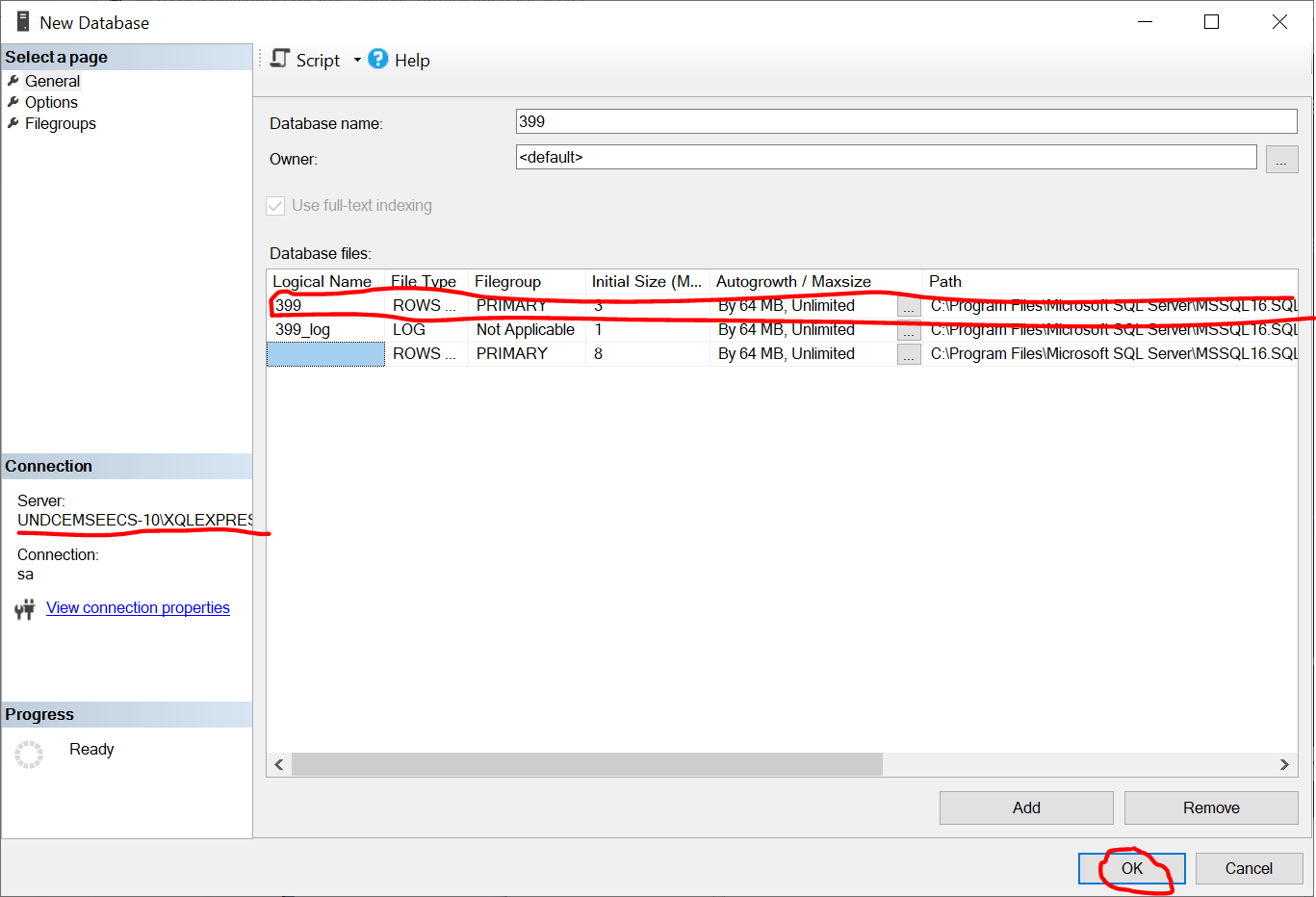Open autogrowth settings for 399_log file

coord(909,330)
